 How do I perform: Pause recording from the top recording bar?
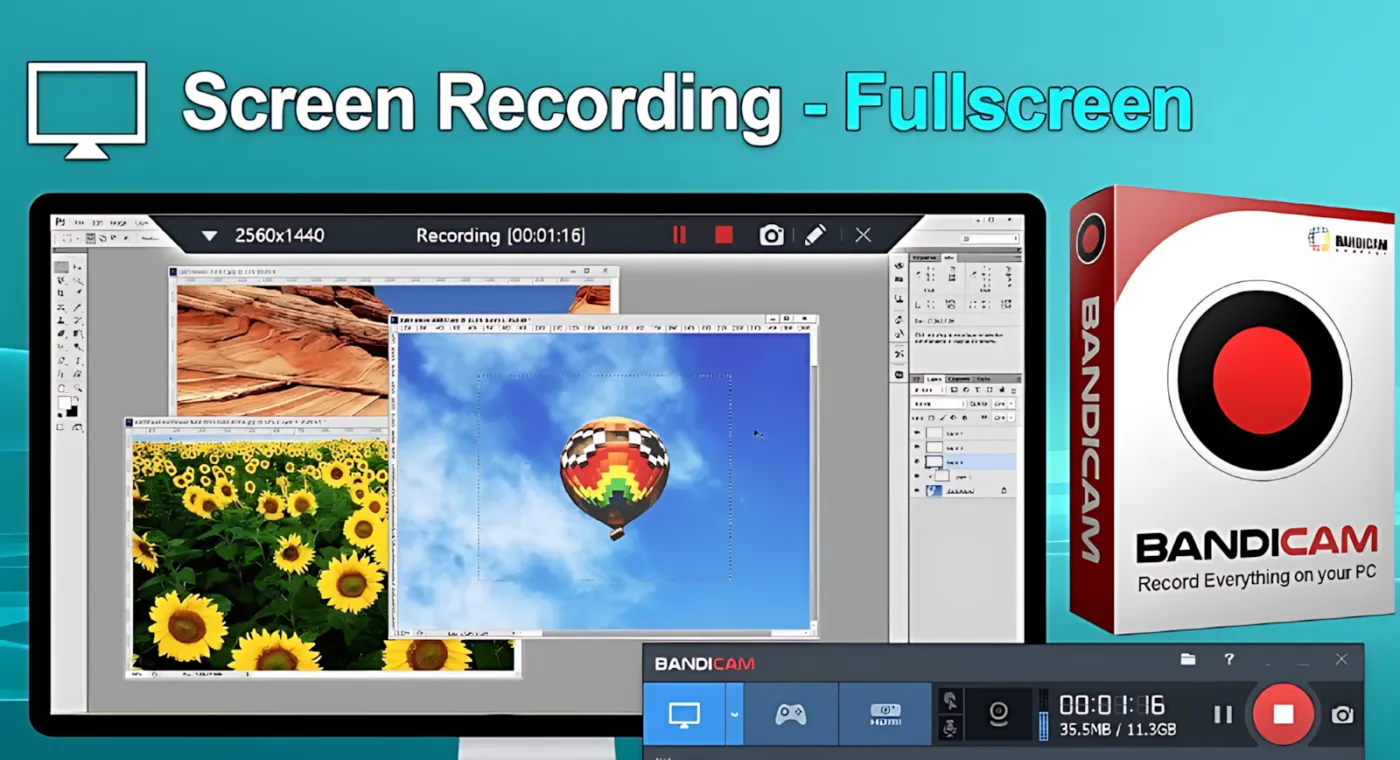pyautogui.click(x=679, y=235)
